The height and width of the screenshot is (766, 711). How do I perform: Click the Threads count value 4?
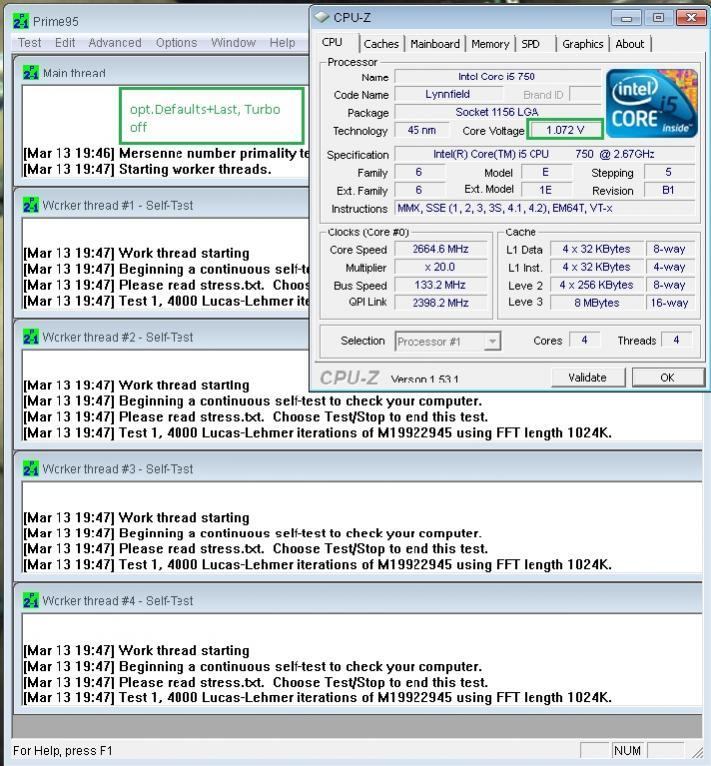click(676, 340)
